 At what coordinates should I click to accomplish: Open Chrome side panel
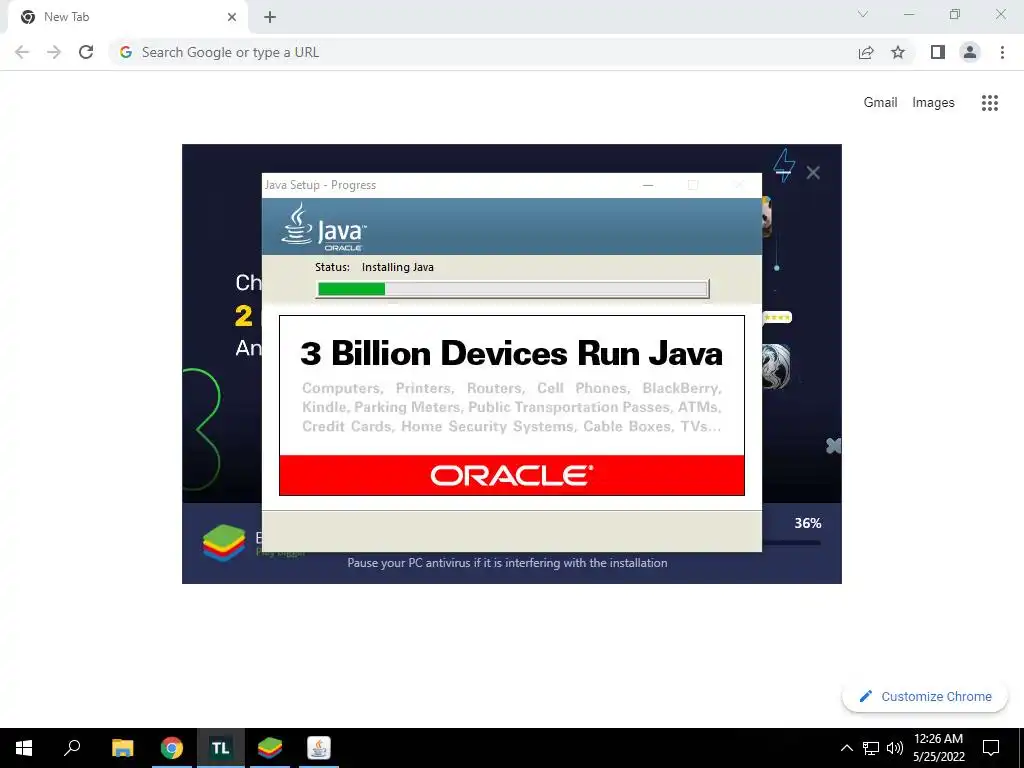pyautogui.click(x=938, y=52)
